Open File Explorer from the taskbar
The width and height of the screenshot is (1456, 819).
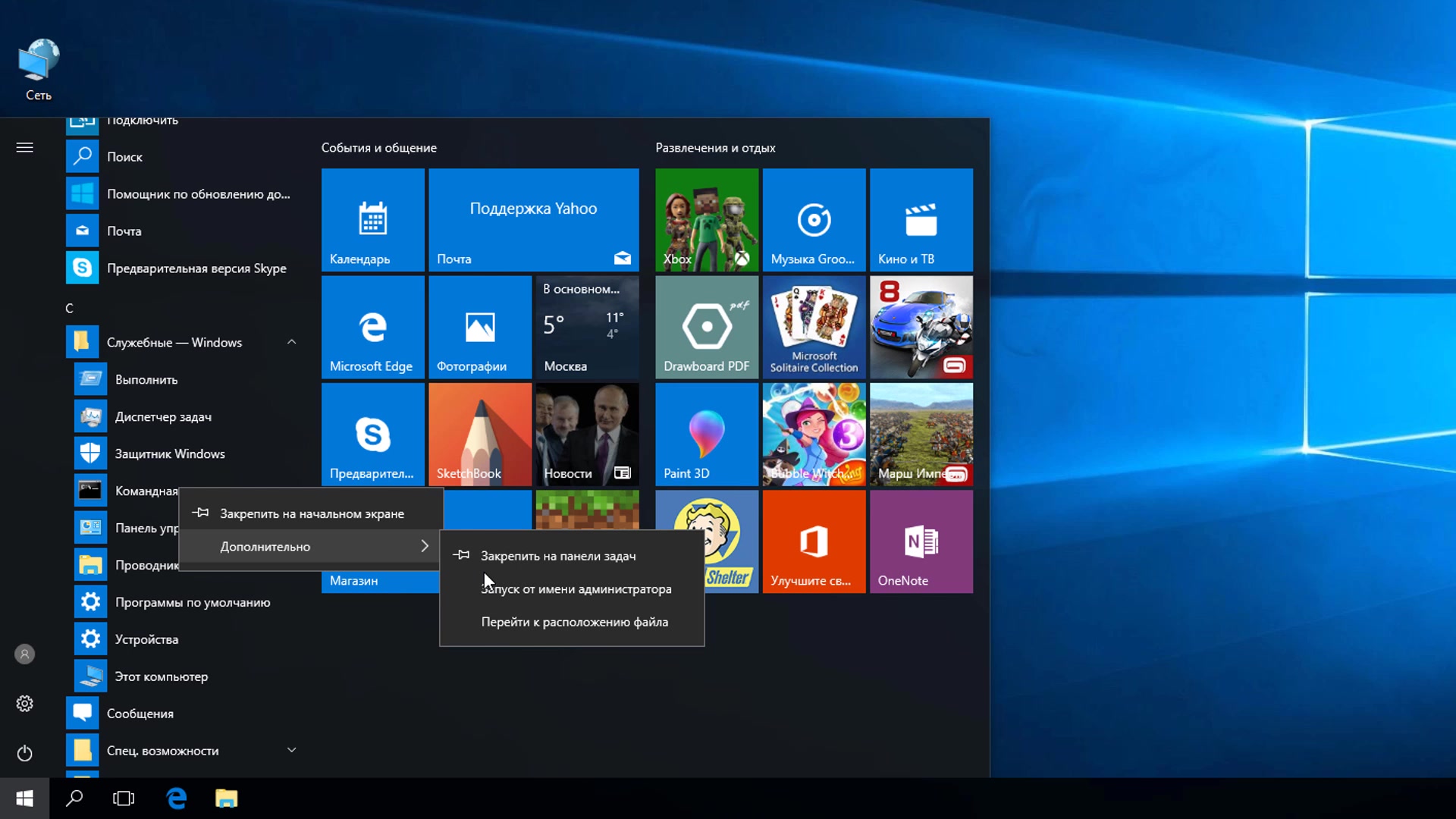pyautogui.click(x=226, y=799)
